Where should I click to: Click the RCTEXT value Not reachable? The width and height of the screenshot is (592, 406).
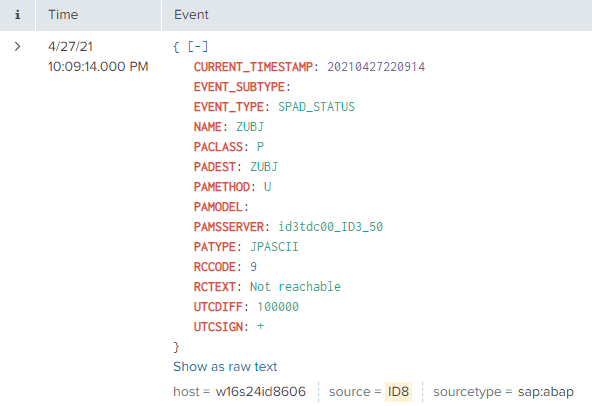point(295,287)
